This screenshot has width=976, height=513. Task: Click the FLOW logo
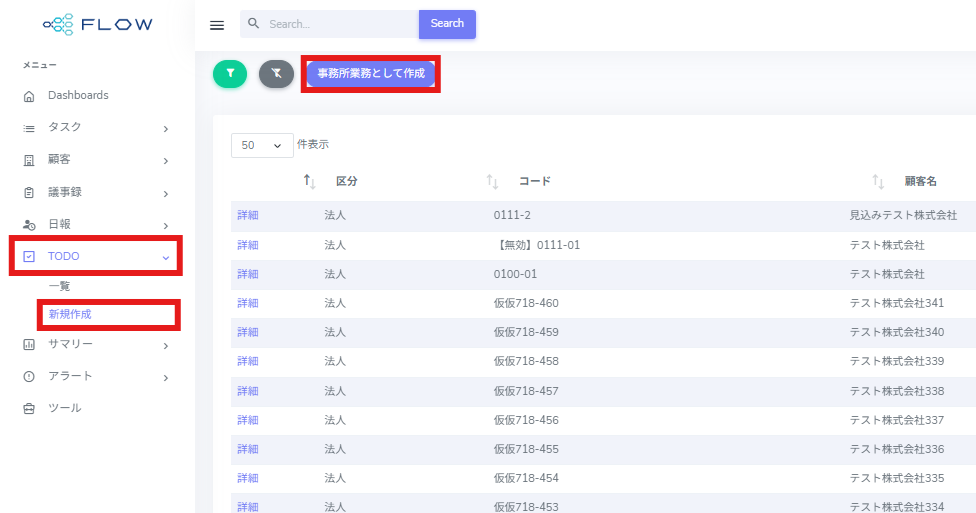tap(98, 24)
